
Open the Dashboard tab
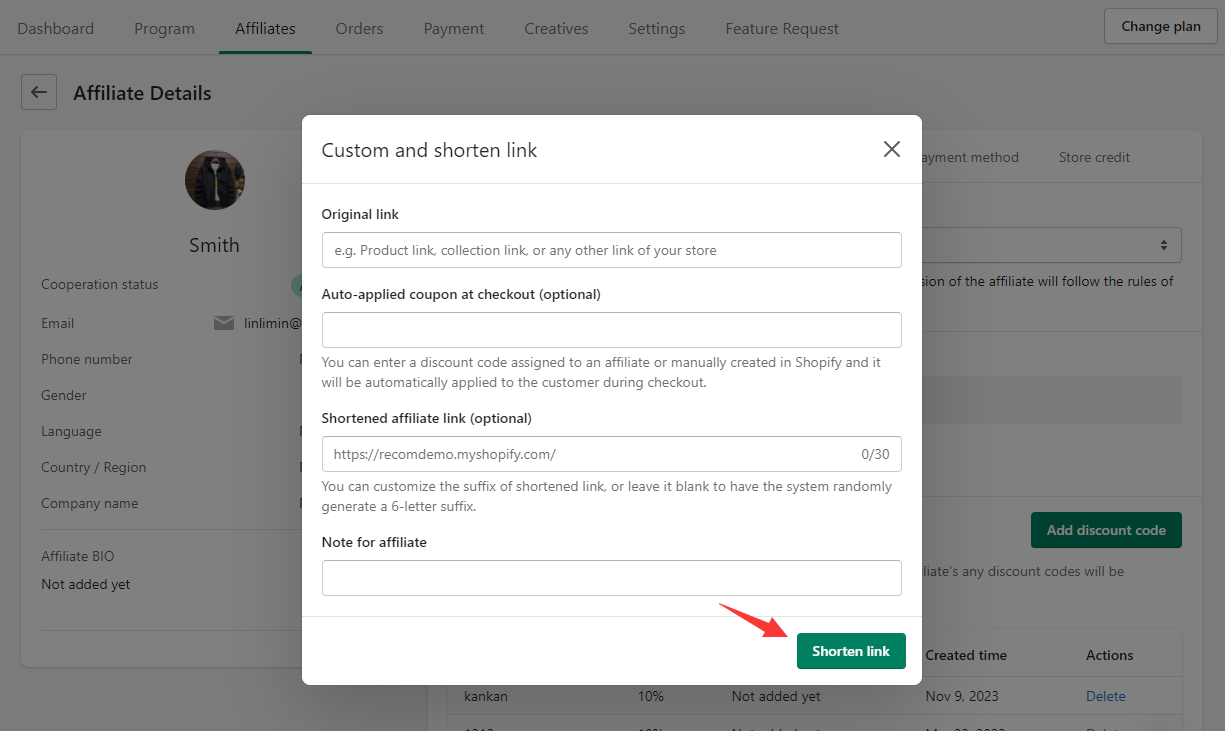point(56,28)
